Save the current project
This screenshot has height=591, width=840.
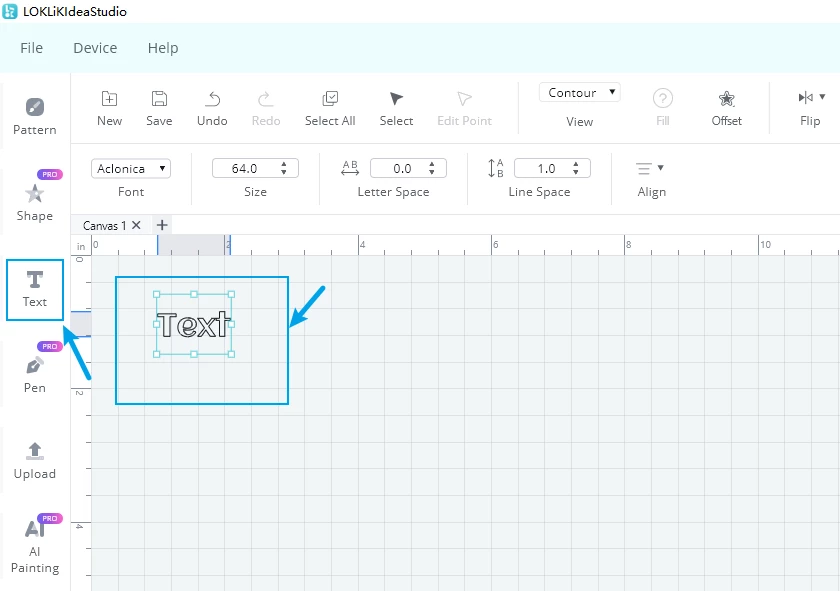pyautogui.click(x=159, y=109)
